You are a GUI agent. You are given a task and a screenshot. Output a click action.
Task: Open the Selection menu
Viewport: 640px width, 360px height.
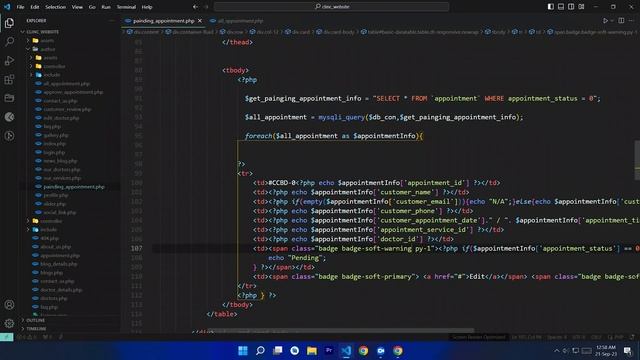[56, 7]
